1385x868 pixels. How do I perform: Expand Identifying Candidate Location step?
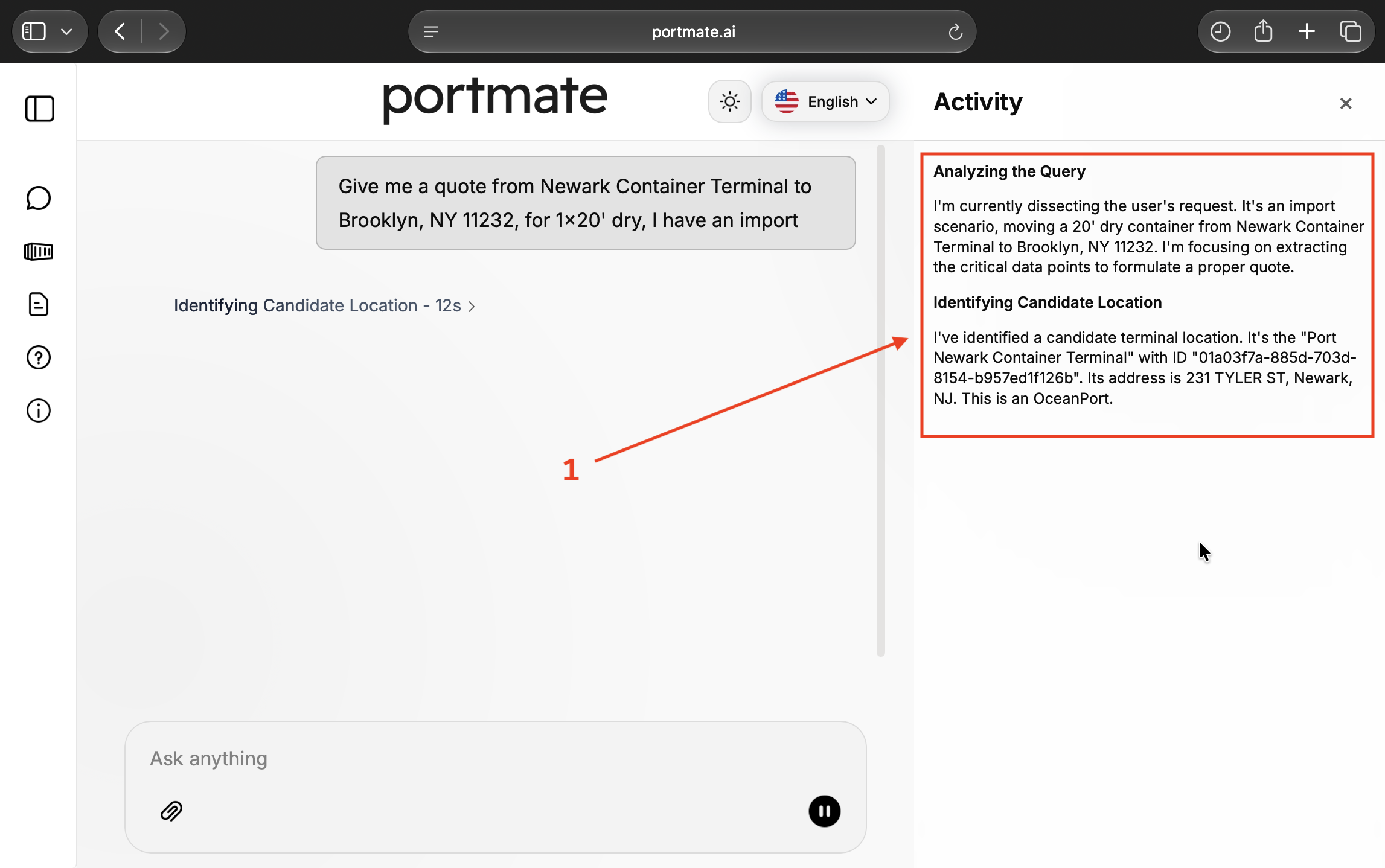pyautogui.click(x=325, y=305)
